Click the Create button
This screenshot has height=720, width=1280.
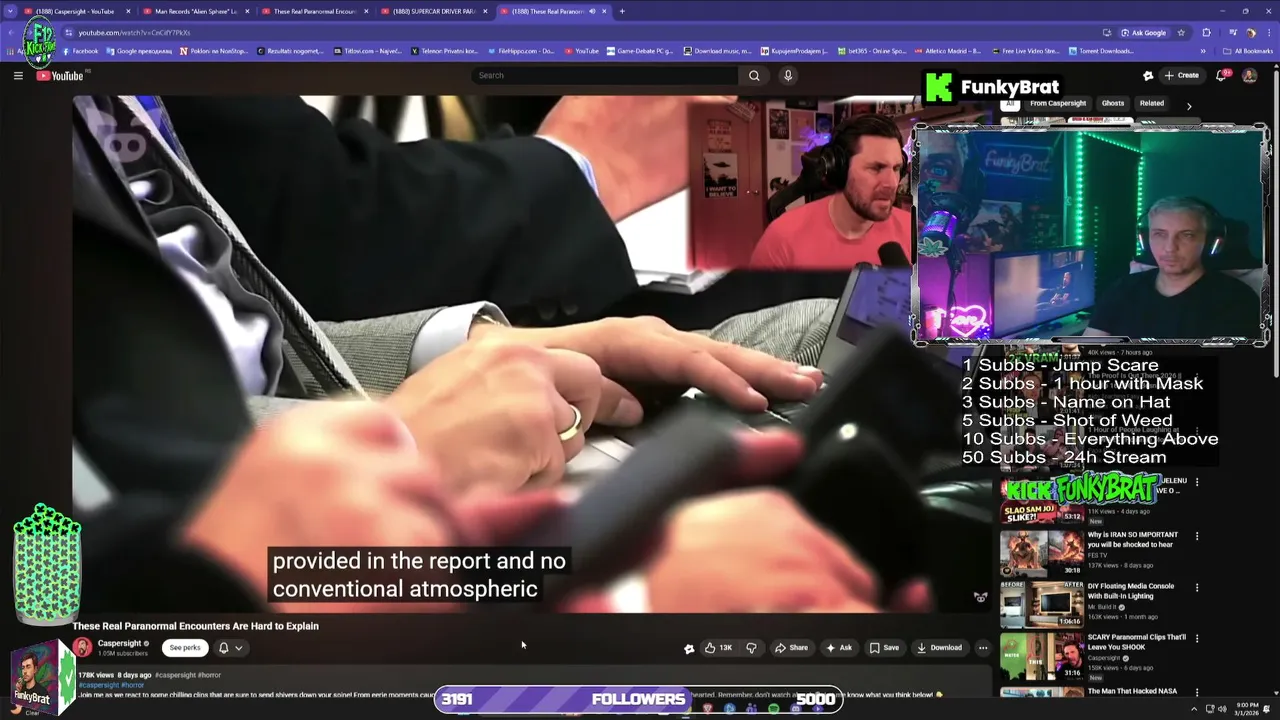[x=1181, y=75]
